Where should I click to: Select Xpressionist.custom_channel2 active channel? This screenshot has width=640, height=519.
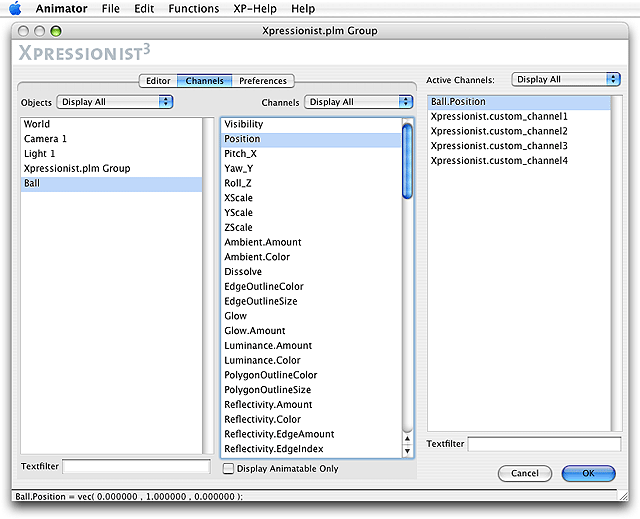click(x=519, y=131)
